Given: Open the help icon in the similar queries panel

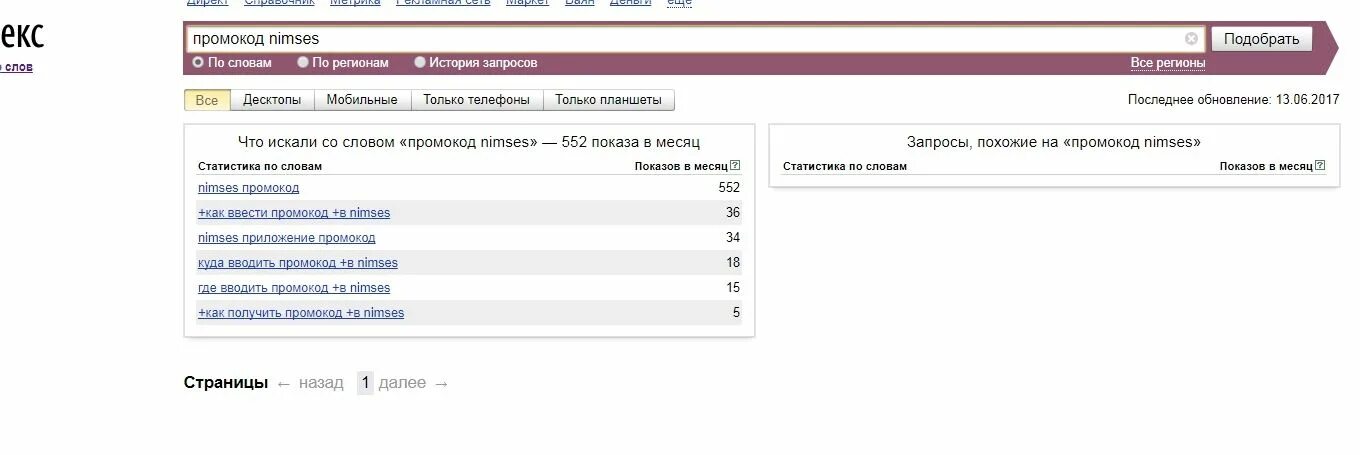Looking at the screenshot, I should 1320,166.
